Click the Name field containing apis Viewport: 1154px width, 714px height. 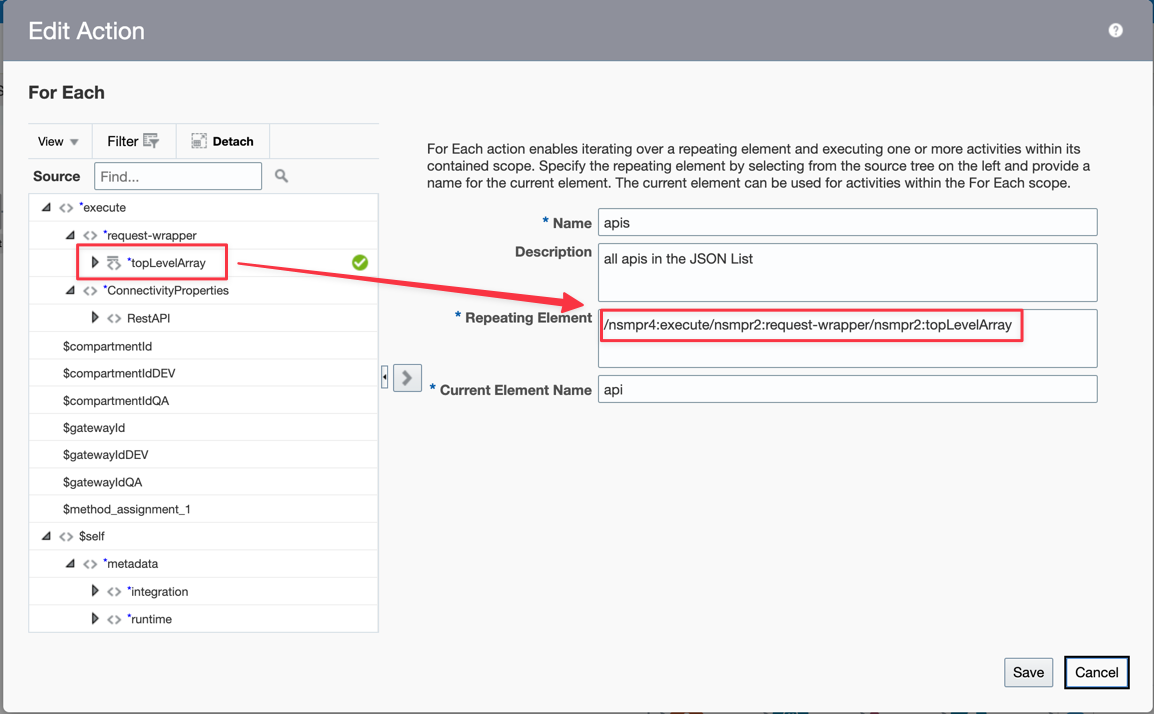click(x=847, y=222)
